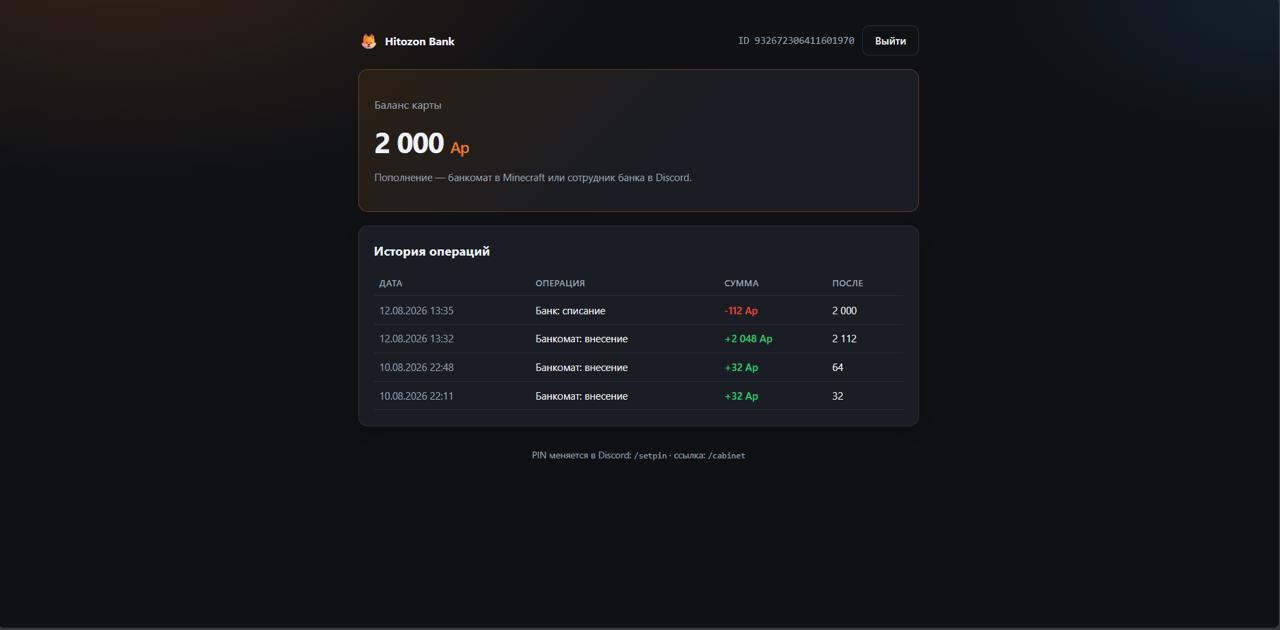The height and width of the screenshot is (630, 1280).
Task: Select the 12.08.2026 13:32 transaction date
Action: tap(416, 339)
